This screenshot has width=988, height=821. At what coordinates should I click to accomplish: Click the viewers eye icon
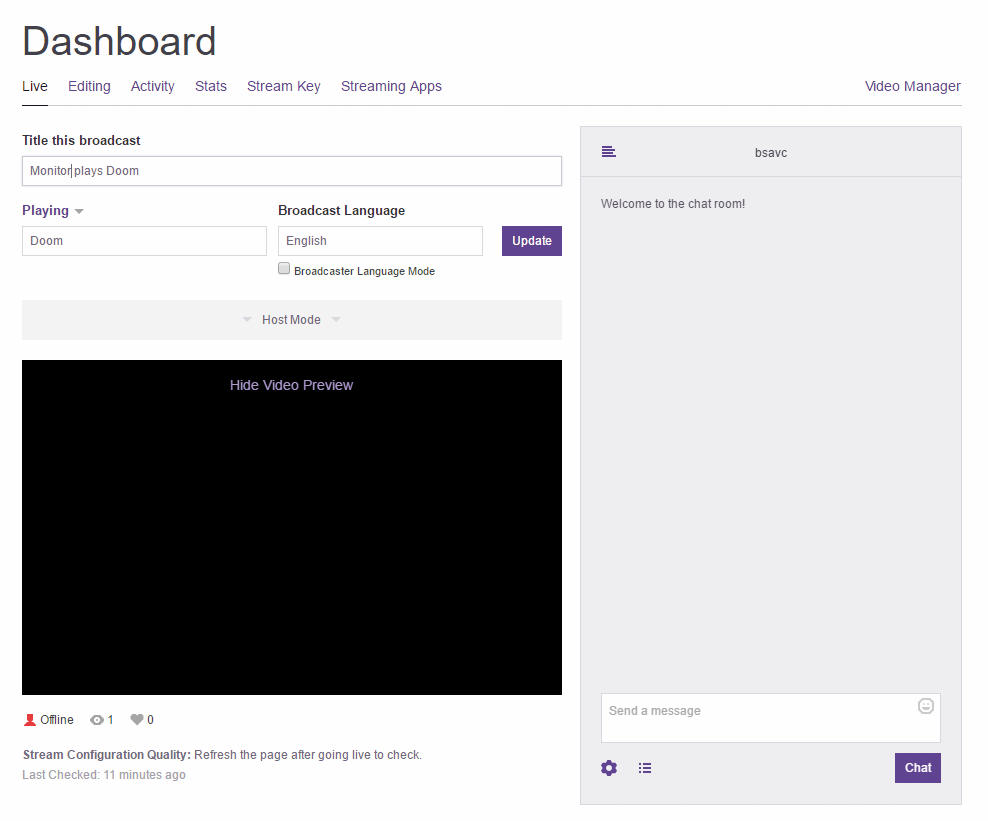(96, 720)
